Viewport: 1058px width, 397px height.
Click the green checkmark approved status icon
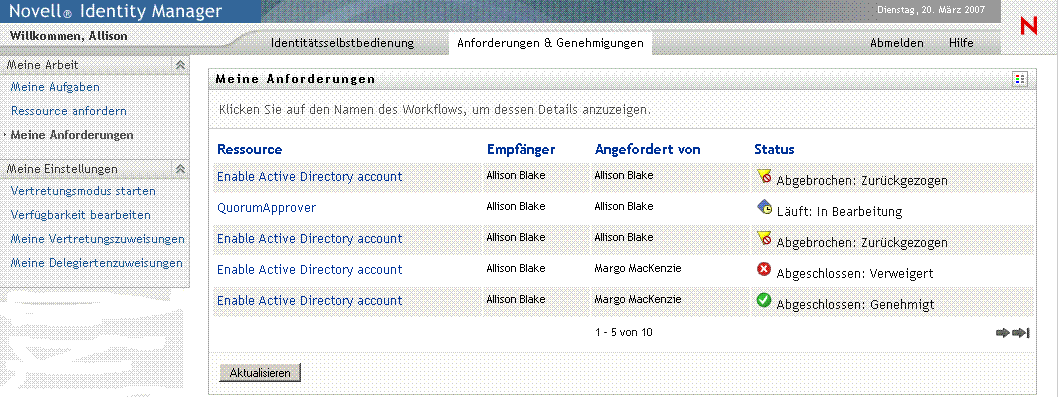764,300
